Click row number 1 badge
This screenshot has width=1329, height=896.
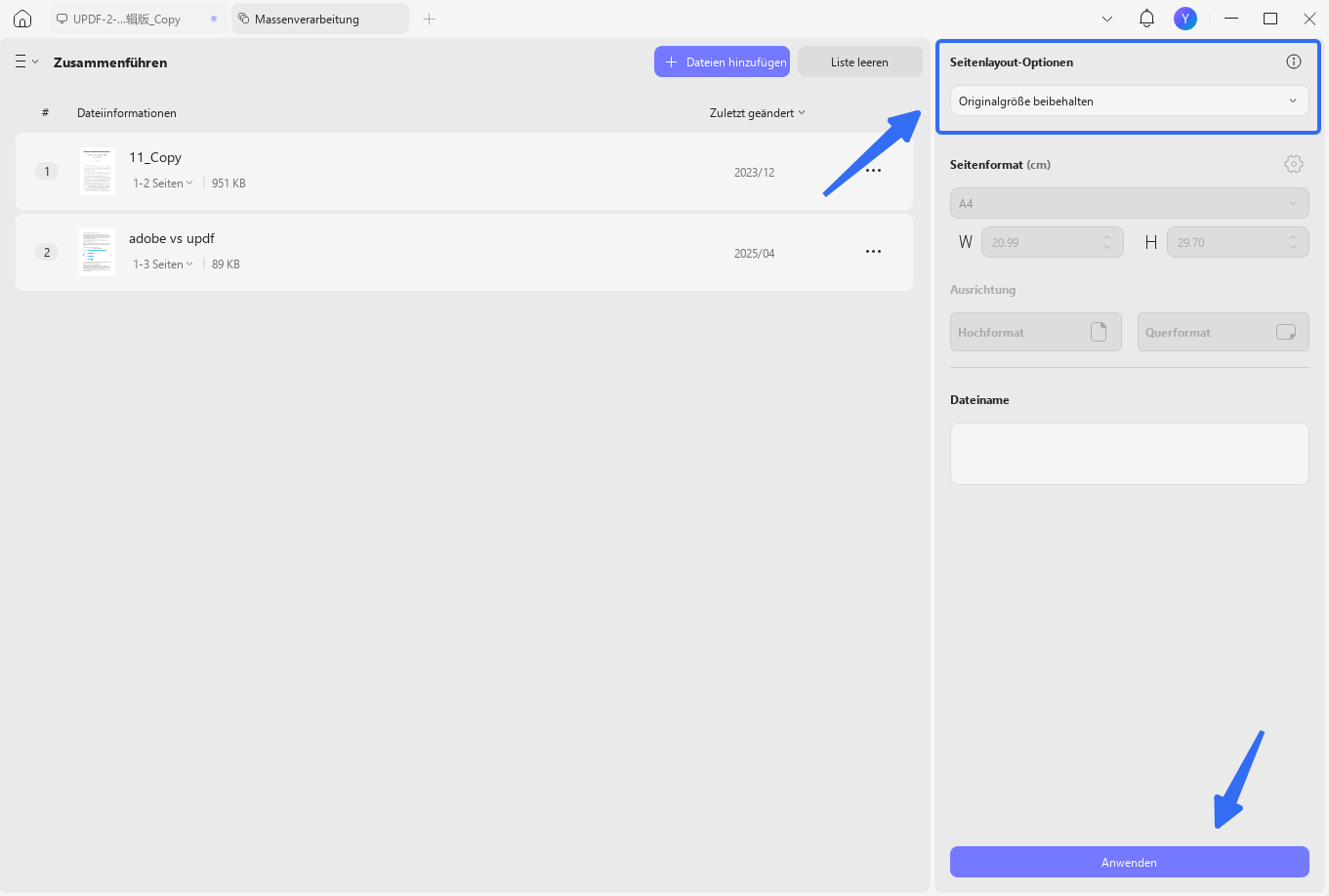pyautogui.click(x=47, y=171)
